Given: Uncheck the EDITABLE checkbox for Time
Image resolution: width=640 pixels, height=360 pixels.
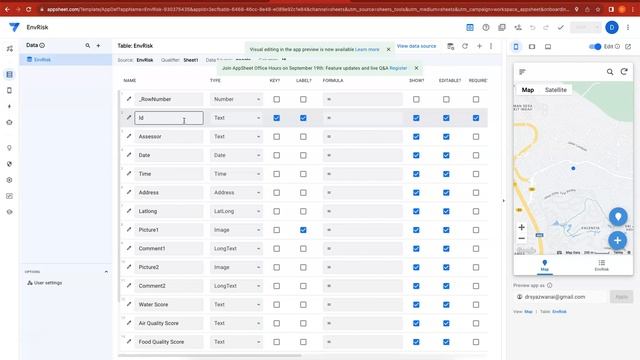Looking at the screenshot, I should coord(446,174).
